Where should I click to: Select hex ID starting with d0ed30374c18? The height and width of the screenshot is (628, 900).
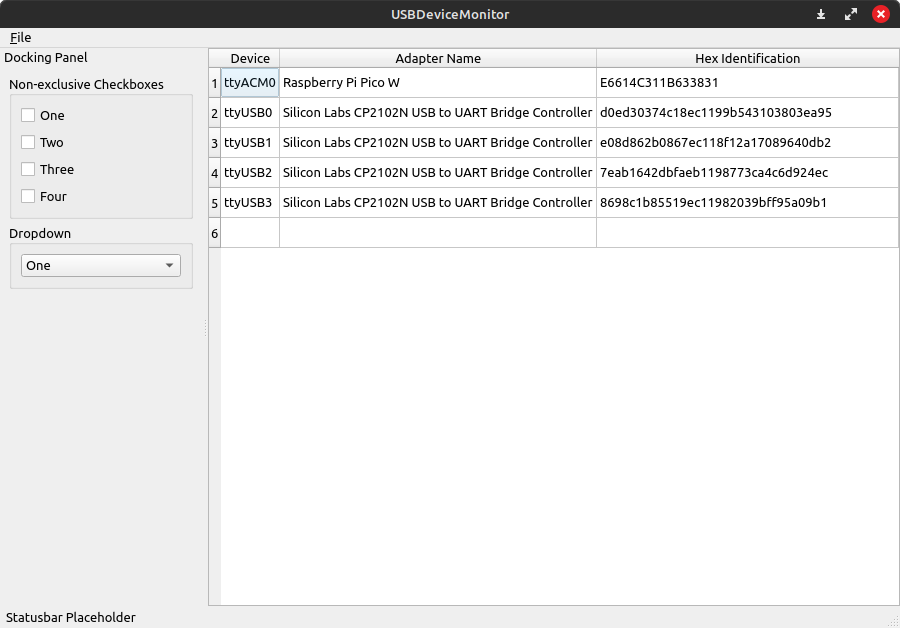pyautogui.click(x=747, y=113)
